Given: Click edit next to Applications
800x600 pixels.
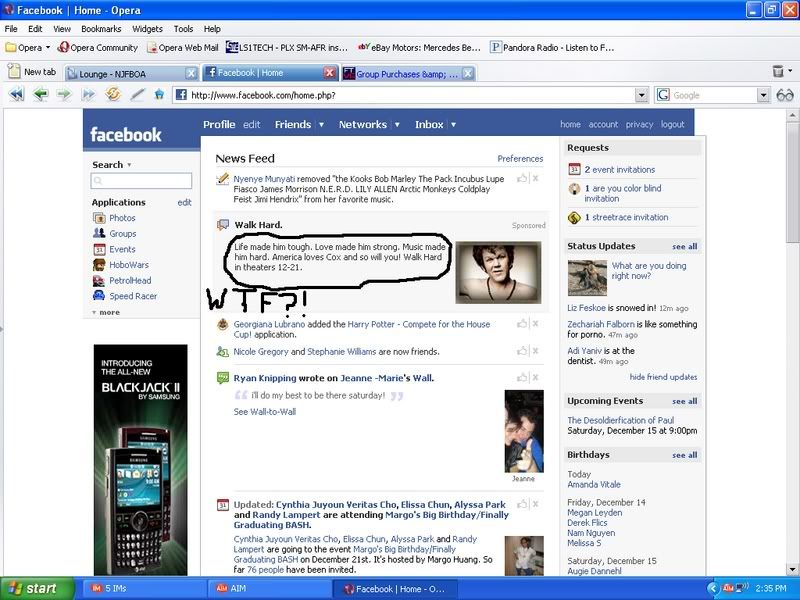Looking at the screenshot, I should point(184,203).
